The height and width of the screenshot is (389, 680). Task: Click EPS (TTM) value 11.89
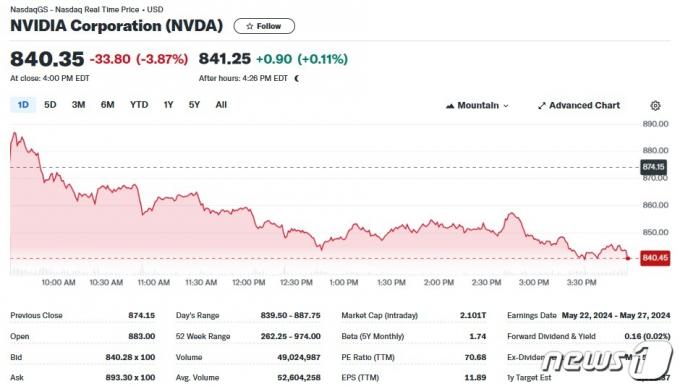coord(475,377)
